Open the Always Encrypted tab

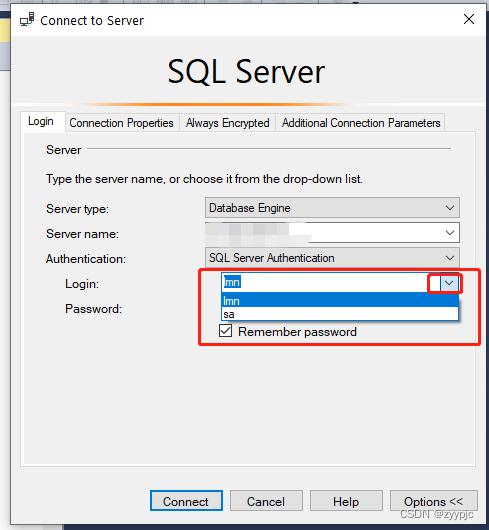point(227,123)
